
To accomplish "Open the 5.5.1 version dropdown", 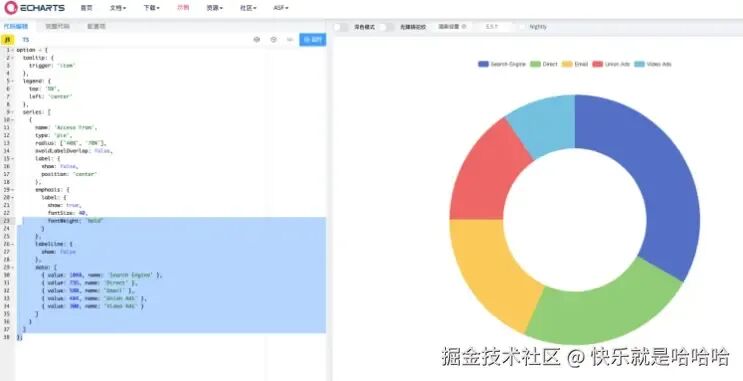I will point(494,27).
